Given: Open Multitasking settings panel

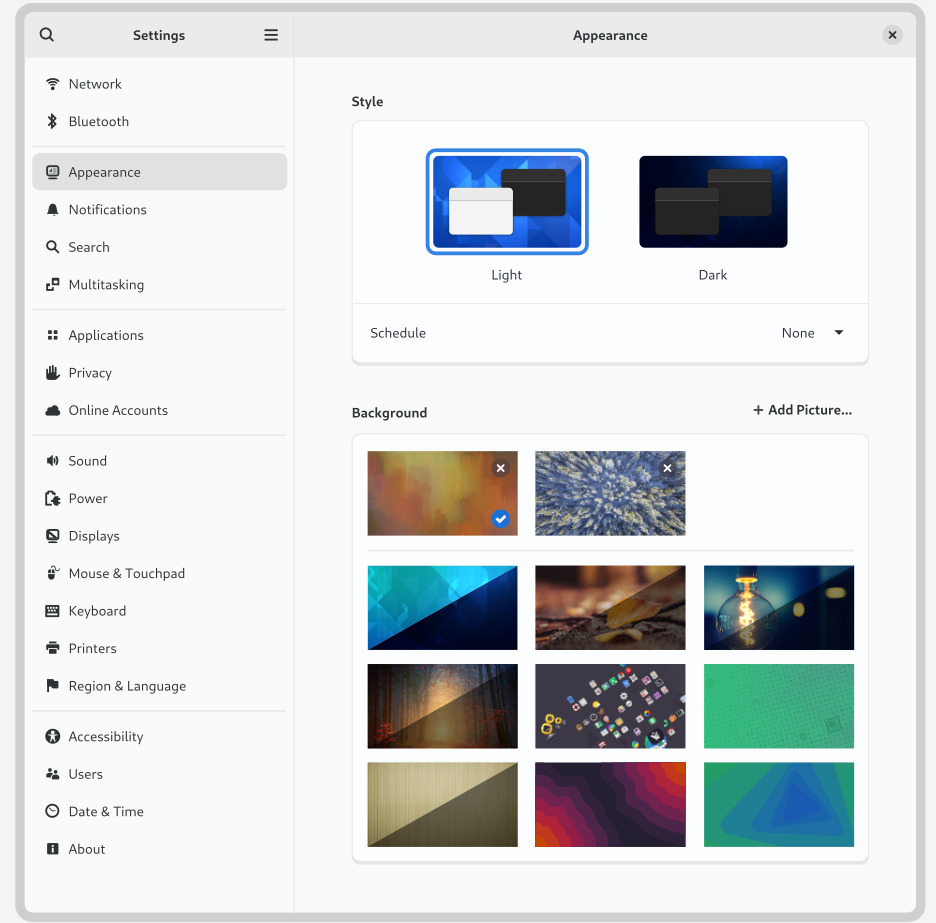Looking at the screenshot, I should click(106, 285).
